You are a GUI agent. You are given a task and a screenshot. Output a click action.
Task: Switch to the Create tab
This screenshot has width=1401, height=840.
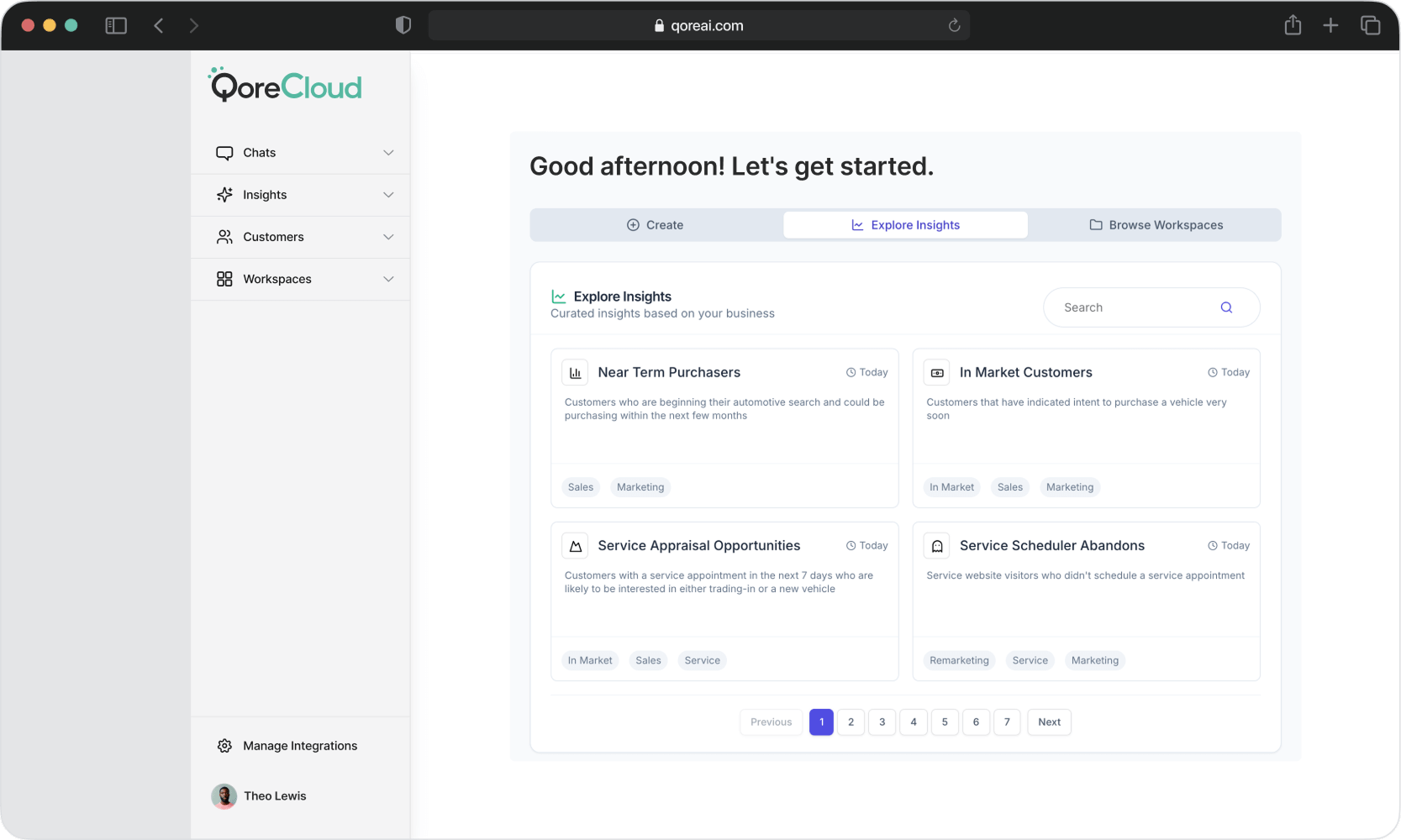click(x=656, y=225)
